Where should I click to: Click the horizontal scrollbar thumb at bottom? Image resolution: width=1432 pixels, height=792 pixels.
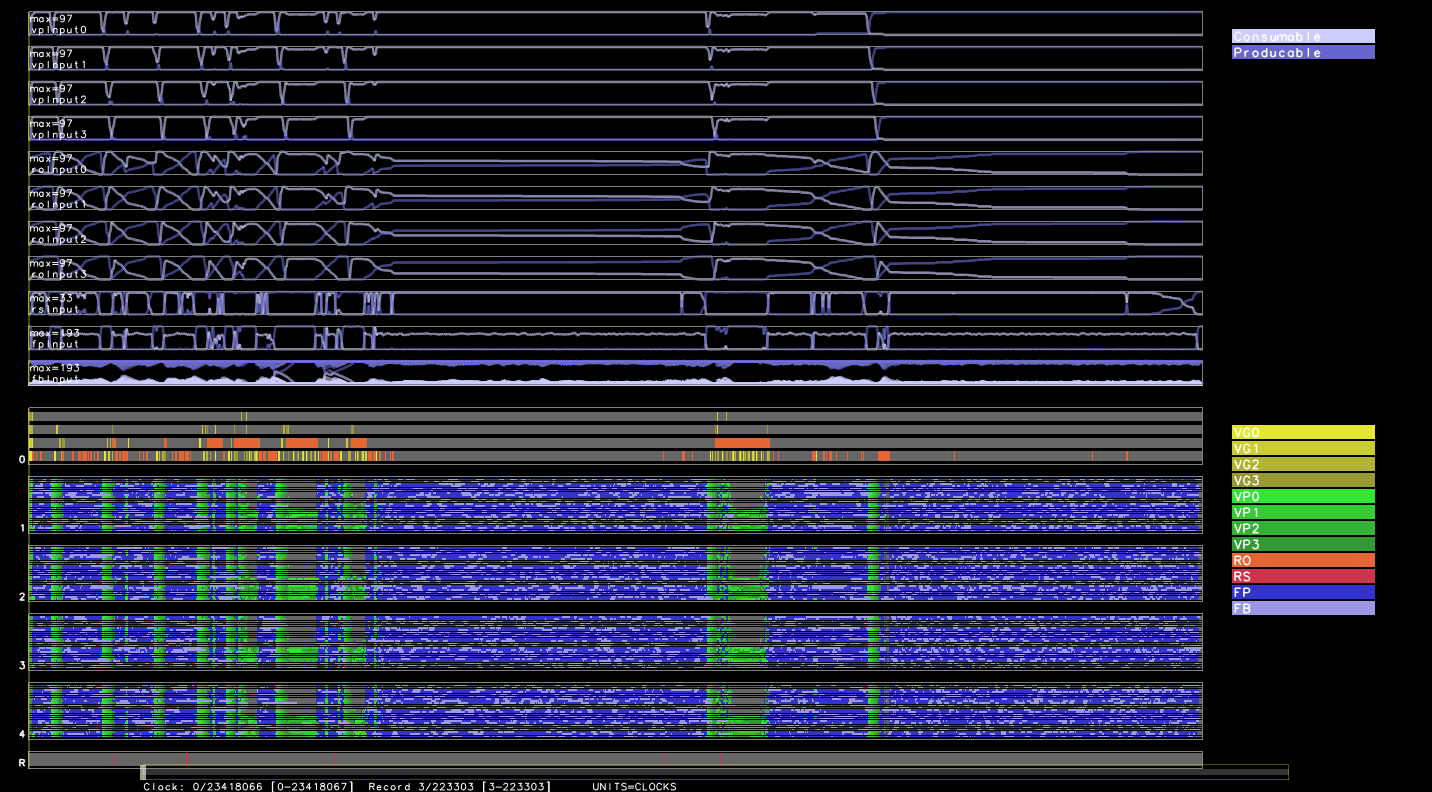tap(143, 772)
